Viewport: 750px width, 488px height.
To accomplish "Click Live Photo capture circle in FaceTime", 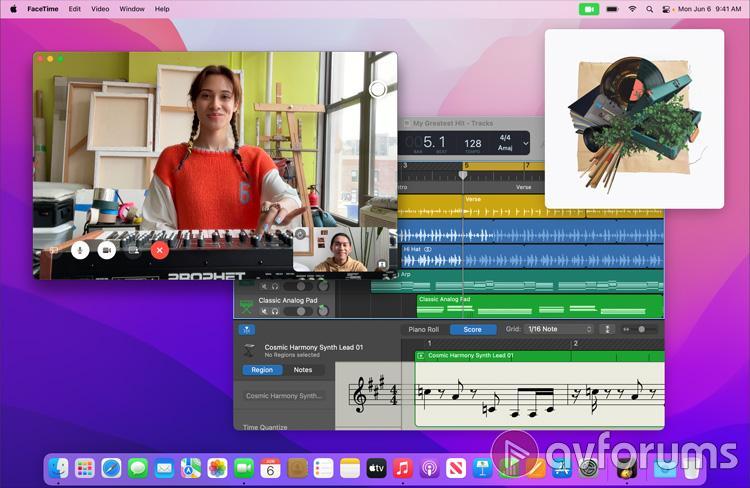I will (378, 89).
